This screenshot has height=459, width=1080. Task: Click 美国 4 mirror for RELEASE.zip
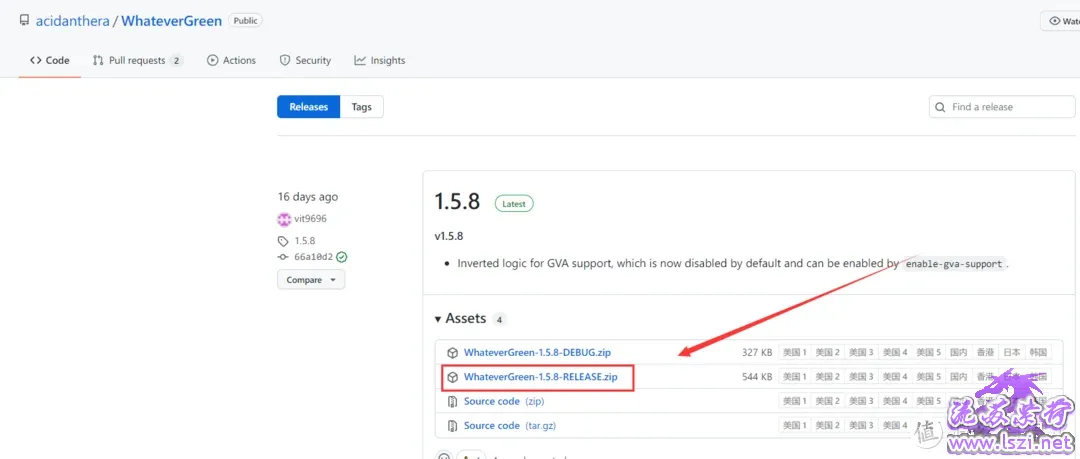tap(895, 377)
